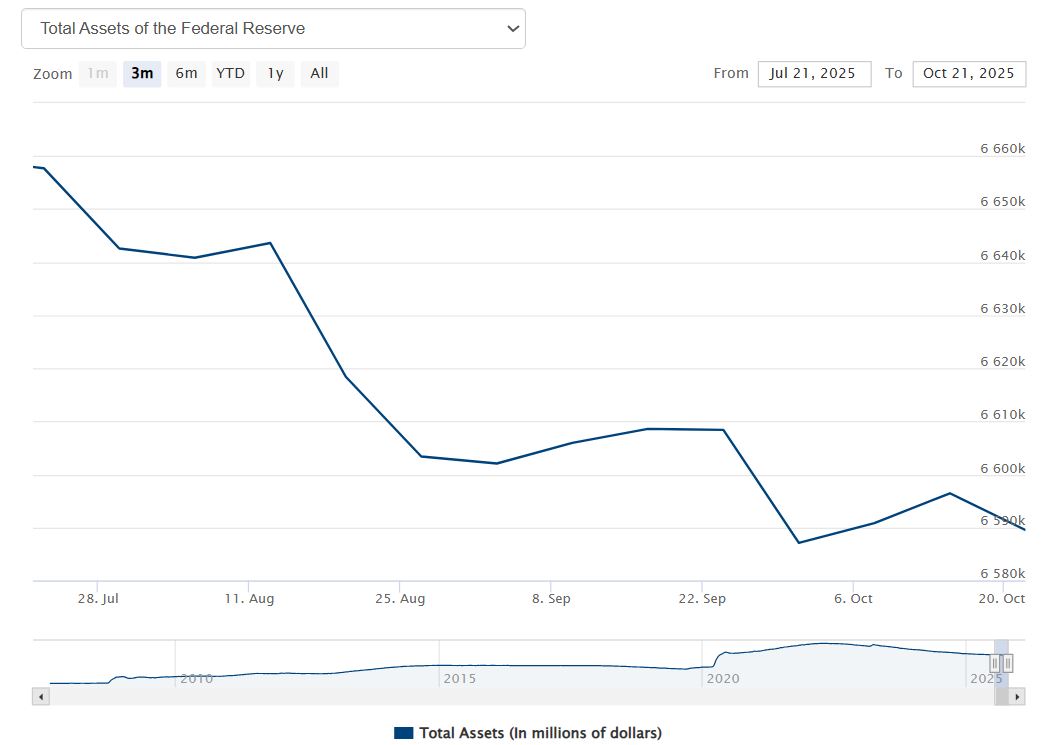This screenshot has height=745, width=1042.
Task: Open the Total Assets of the Federal Reserve dropdown
Action: 272,29
